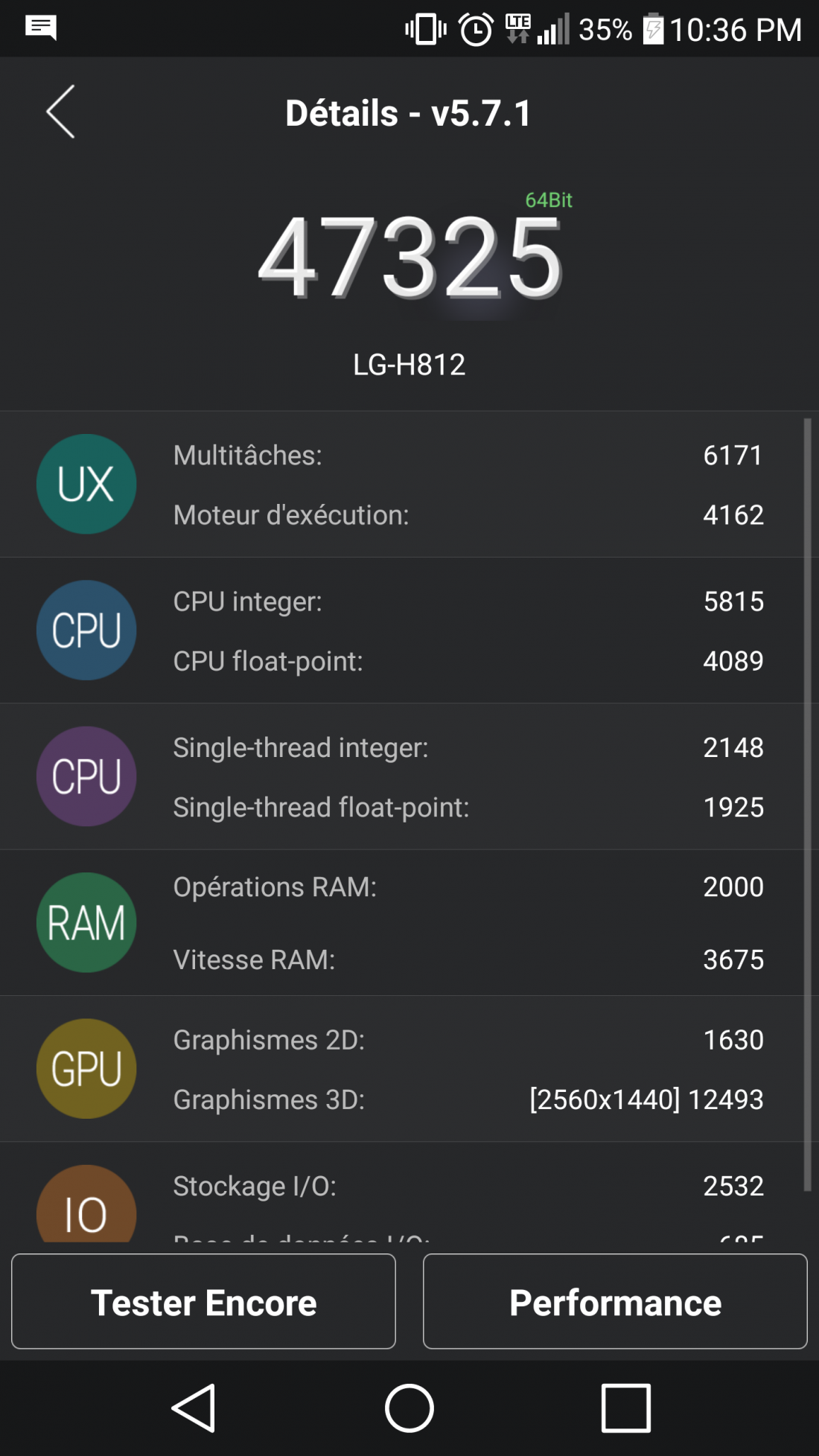Open the message notification icon
The image size is (819, 1456).
pos(41,28)
